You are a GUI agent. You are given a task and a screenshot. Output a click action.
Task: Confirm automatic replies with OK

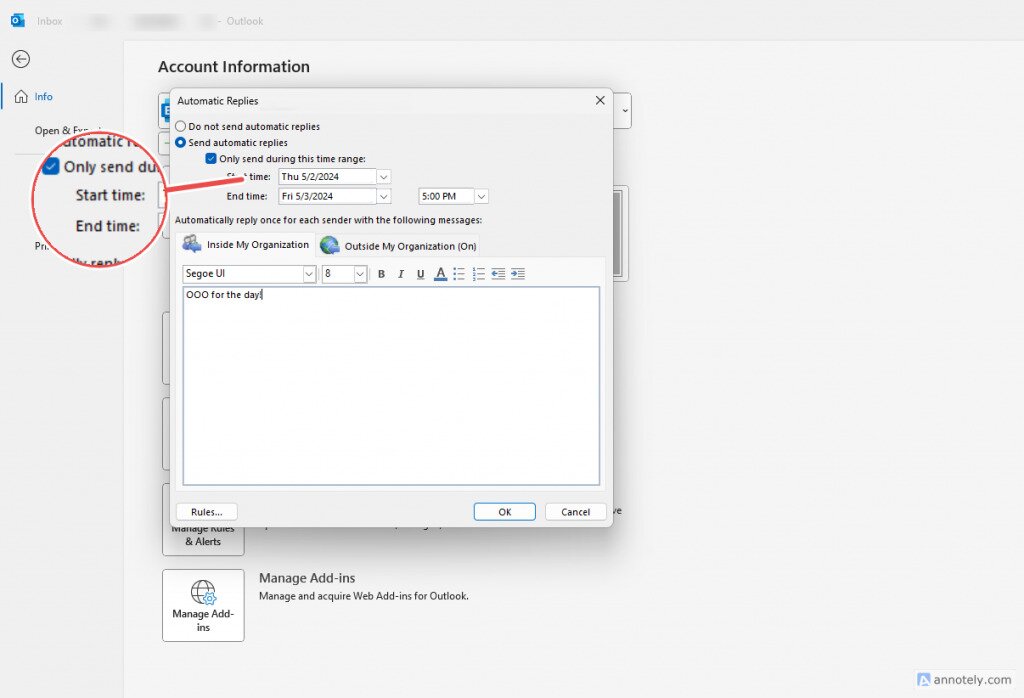[x=504, y=511]
